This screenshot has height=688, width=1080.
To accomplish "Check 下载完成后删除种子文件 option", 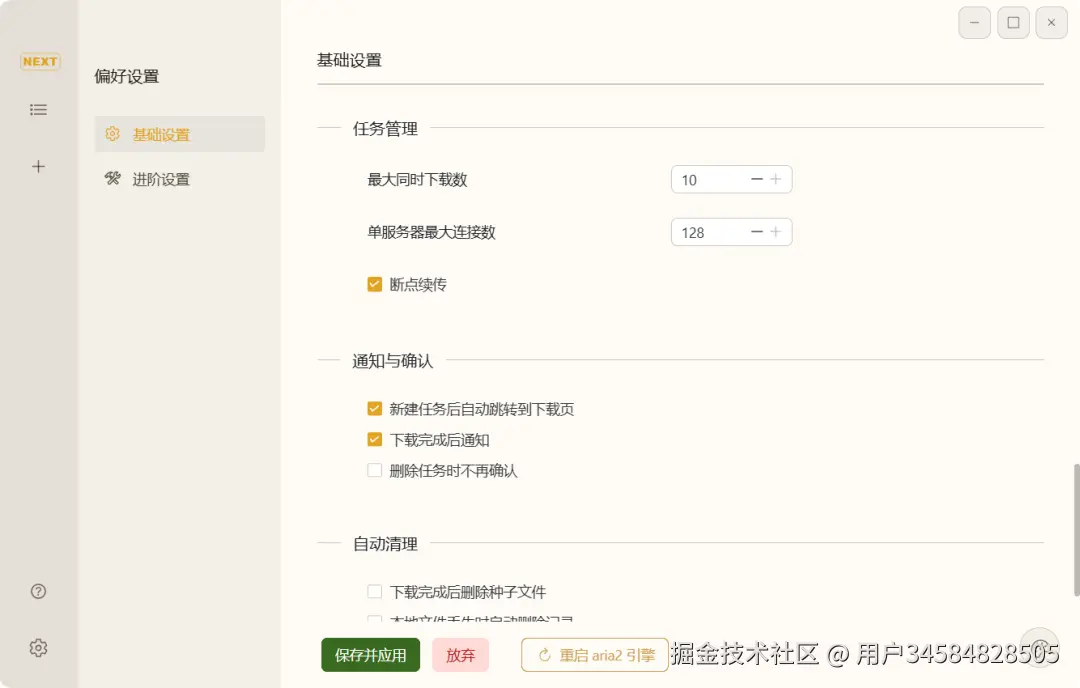I will pos(375,592).
